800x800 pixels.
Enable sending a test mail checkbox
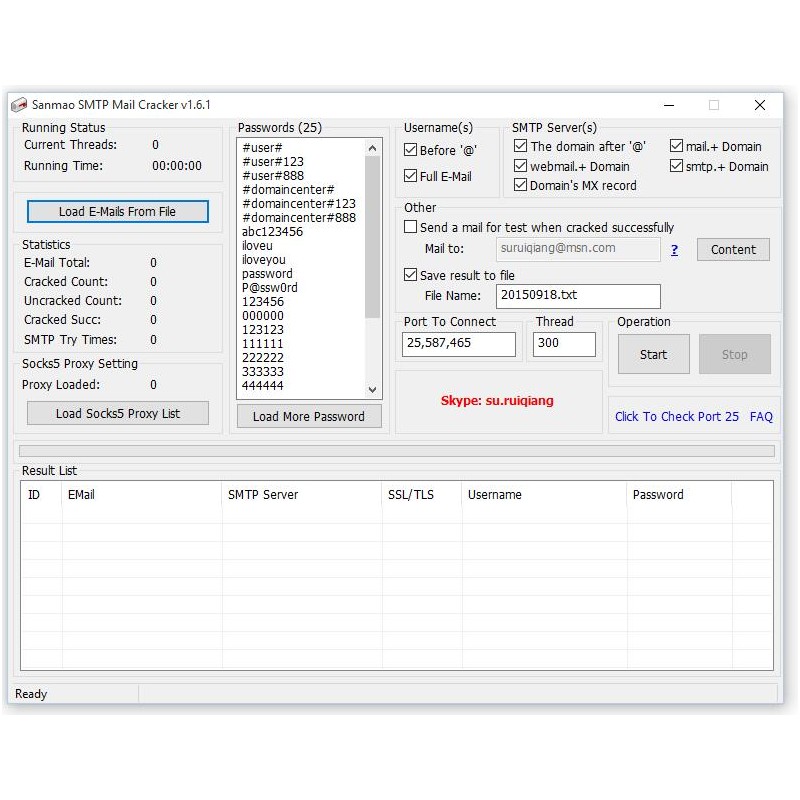[x=410, y=227]
